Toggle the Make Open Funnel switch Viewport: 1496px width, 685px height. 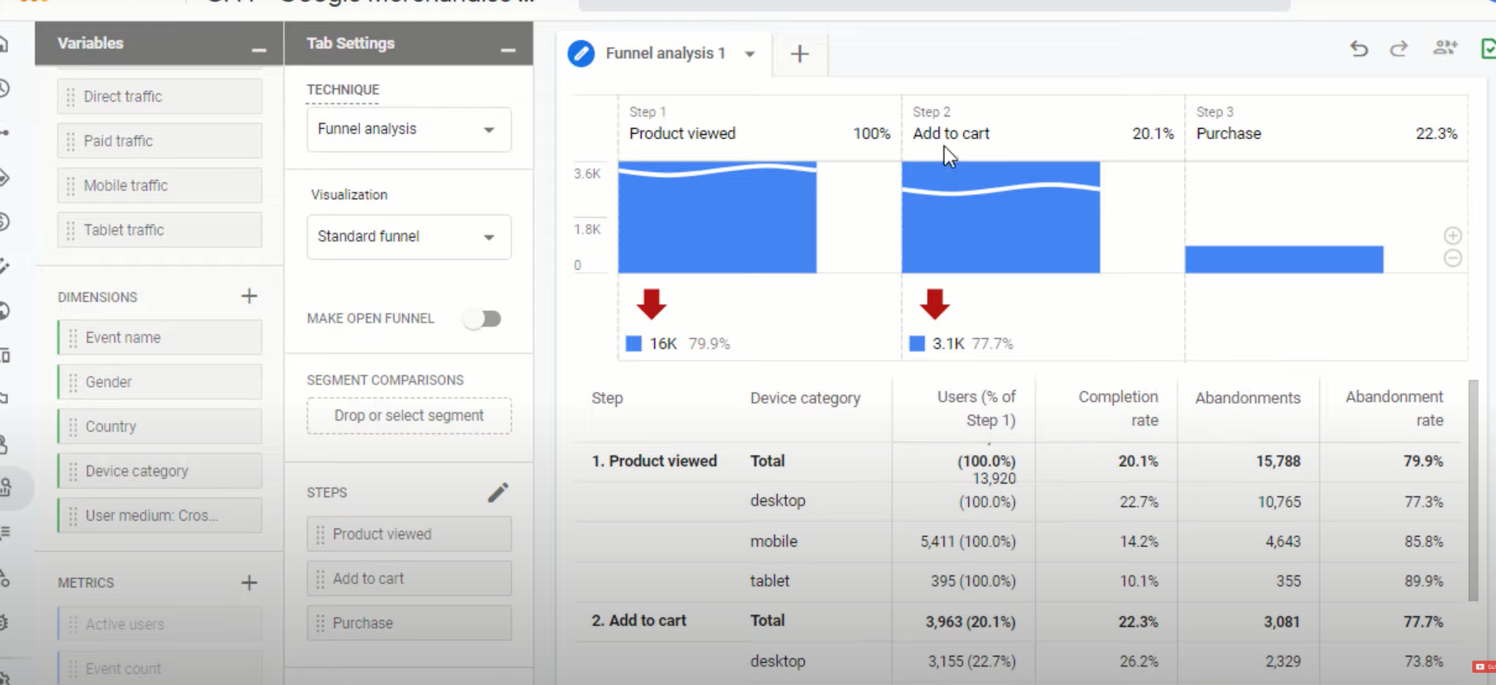pos(482,319)
